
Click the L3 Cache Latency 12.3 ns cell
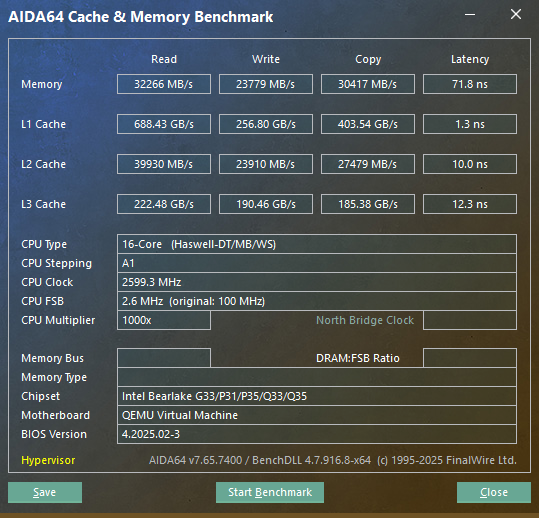point(470,204)
